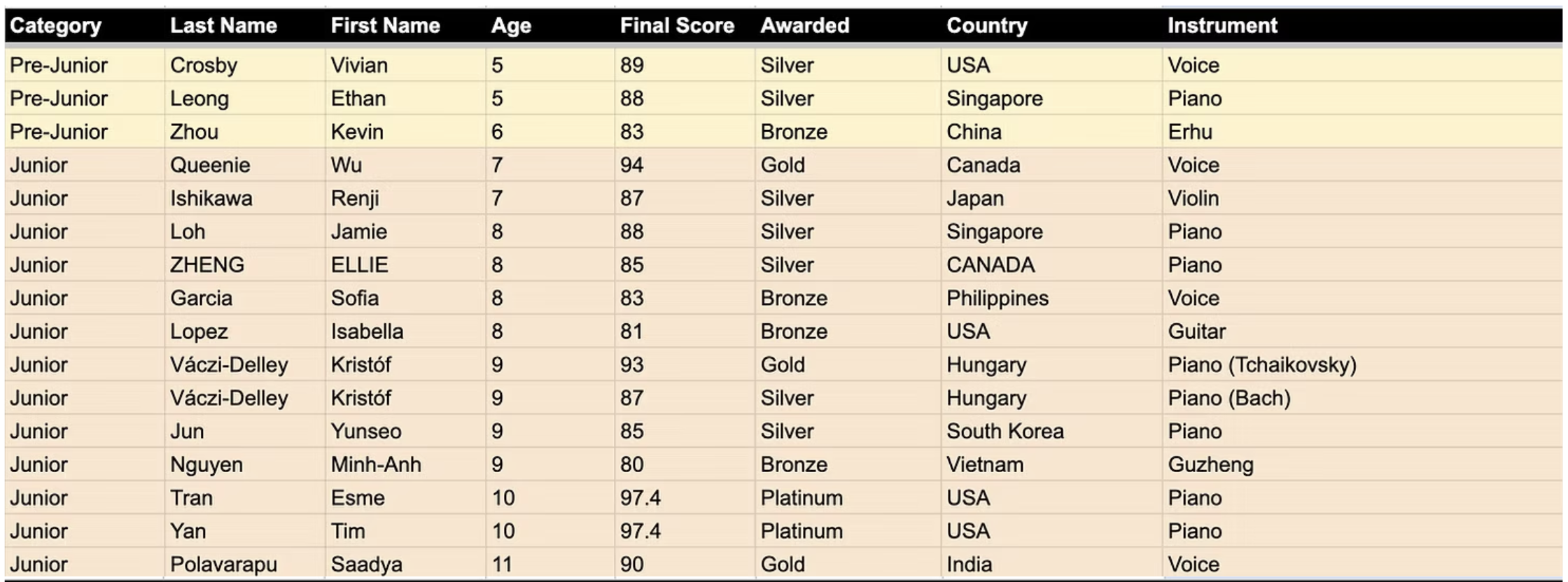Click the last name Polavarapu
The width and height of the screenshot is (1568, 582).
click(x=223, y=565)
